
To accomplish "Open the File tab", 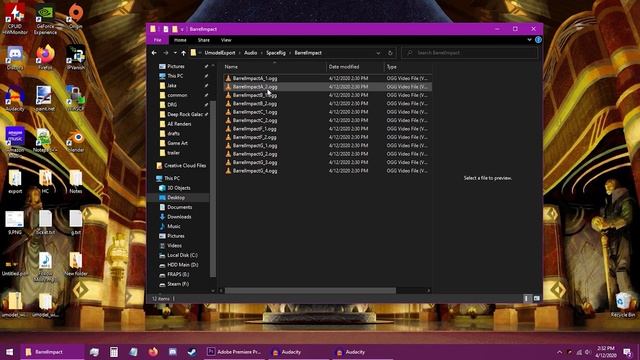I will (158, 40).
